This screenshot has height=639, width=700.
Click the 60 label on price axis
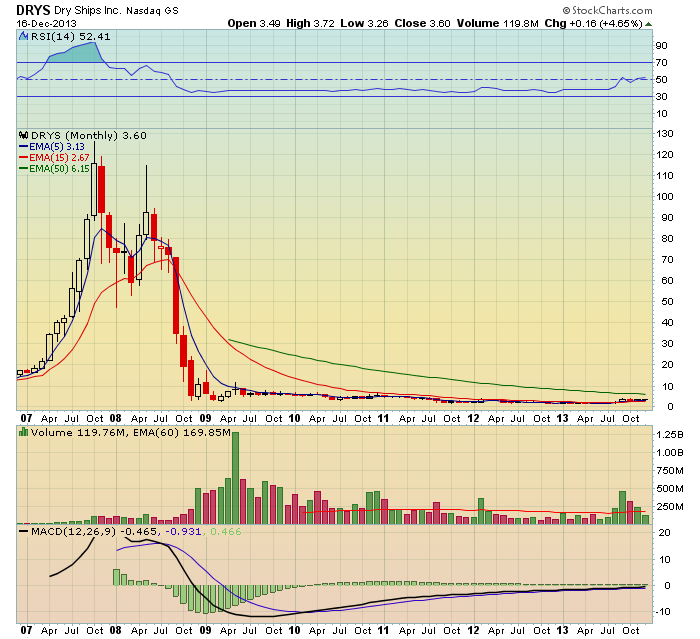(x=667, y=280)
